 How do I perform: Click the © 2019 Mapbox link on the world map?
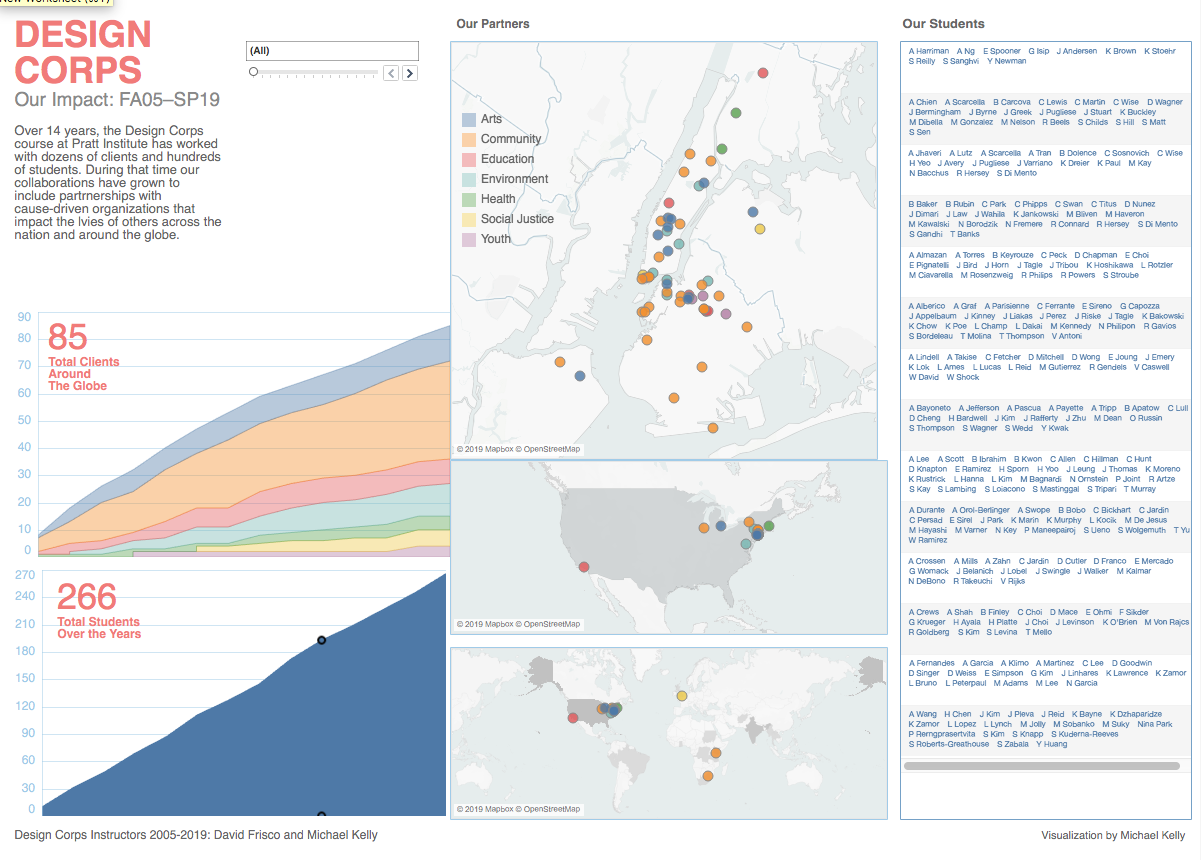coord(487,807)
